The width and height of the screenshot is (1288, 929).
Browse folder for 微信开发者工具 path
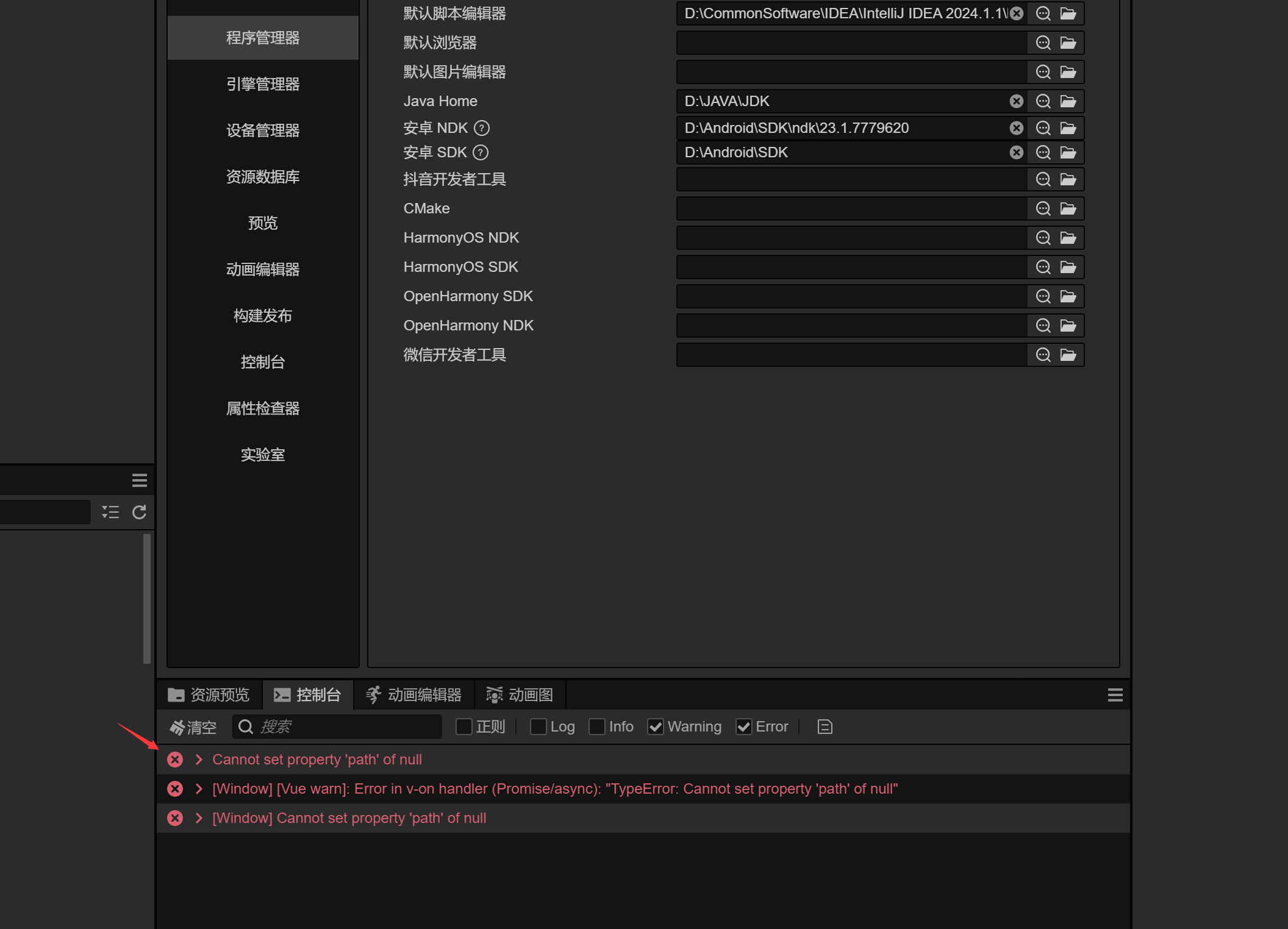(x=1068, y=355)
